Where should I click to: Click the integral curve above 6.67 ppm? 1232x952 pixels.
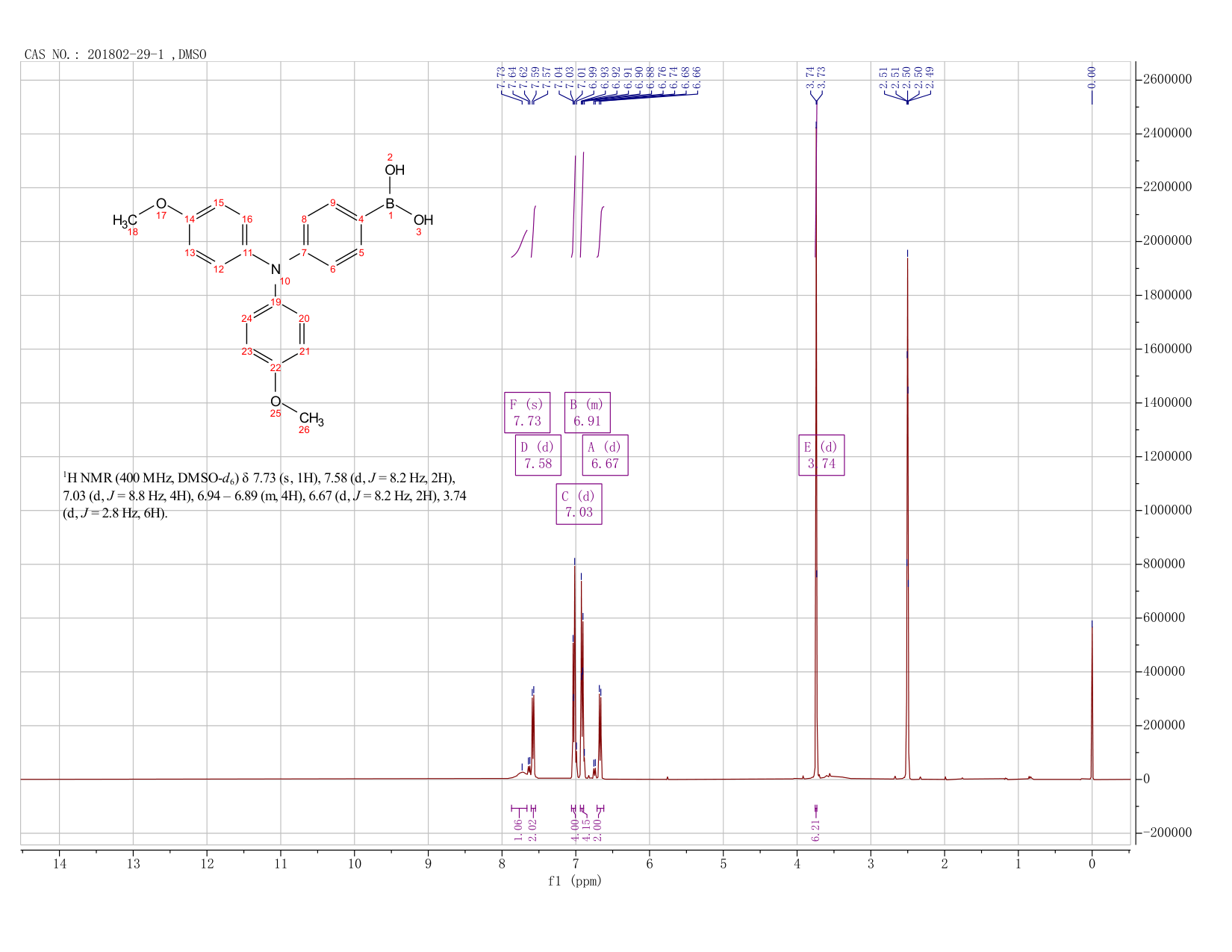600,231
